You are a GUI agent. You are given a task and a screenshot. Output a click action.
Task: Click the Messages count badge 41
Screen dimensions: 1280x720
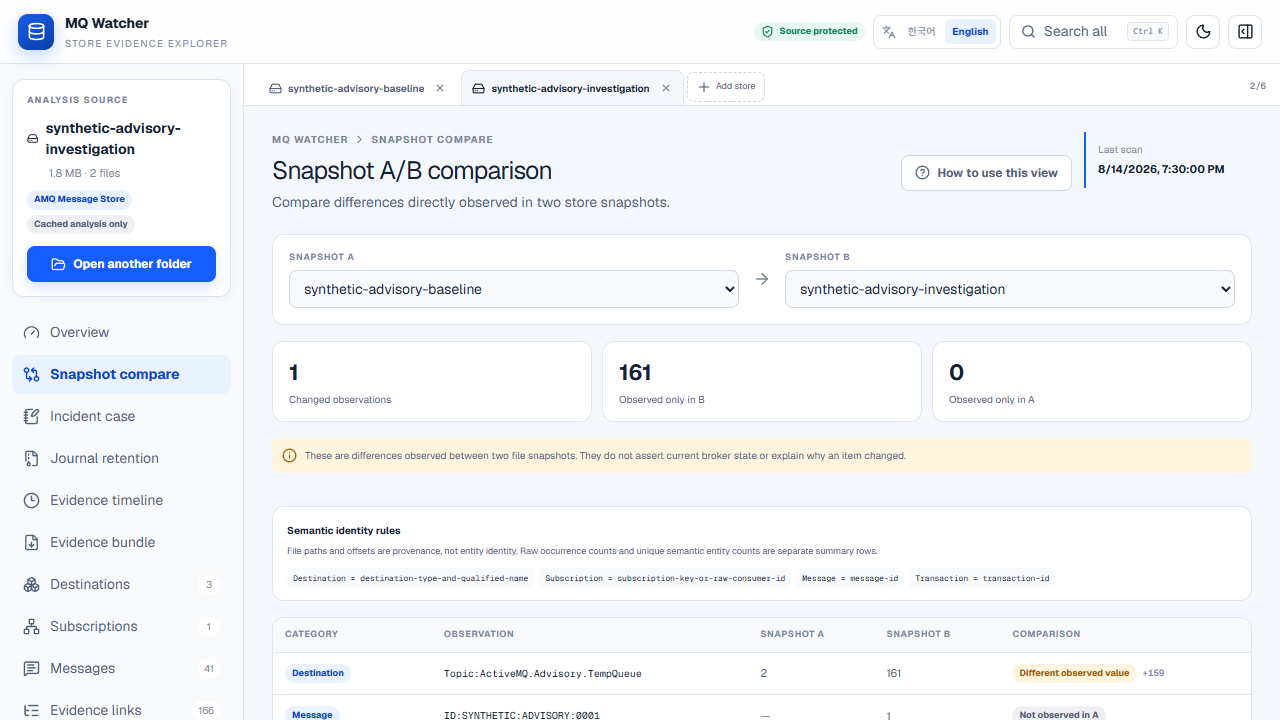(209, 668)
